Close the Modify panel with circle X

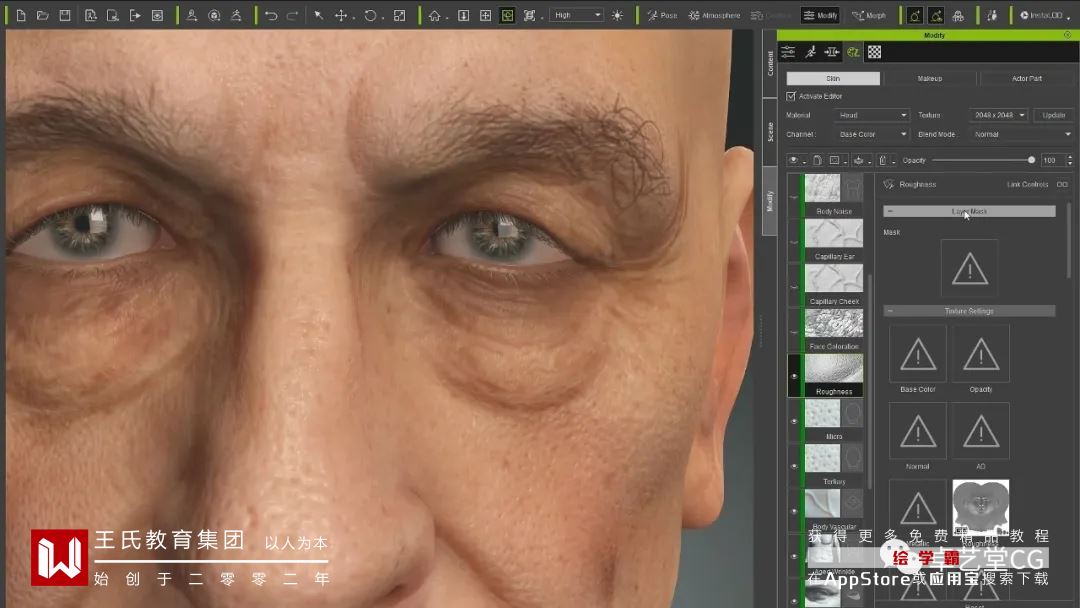pos(1068,35)
